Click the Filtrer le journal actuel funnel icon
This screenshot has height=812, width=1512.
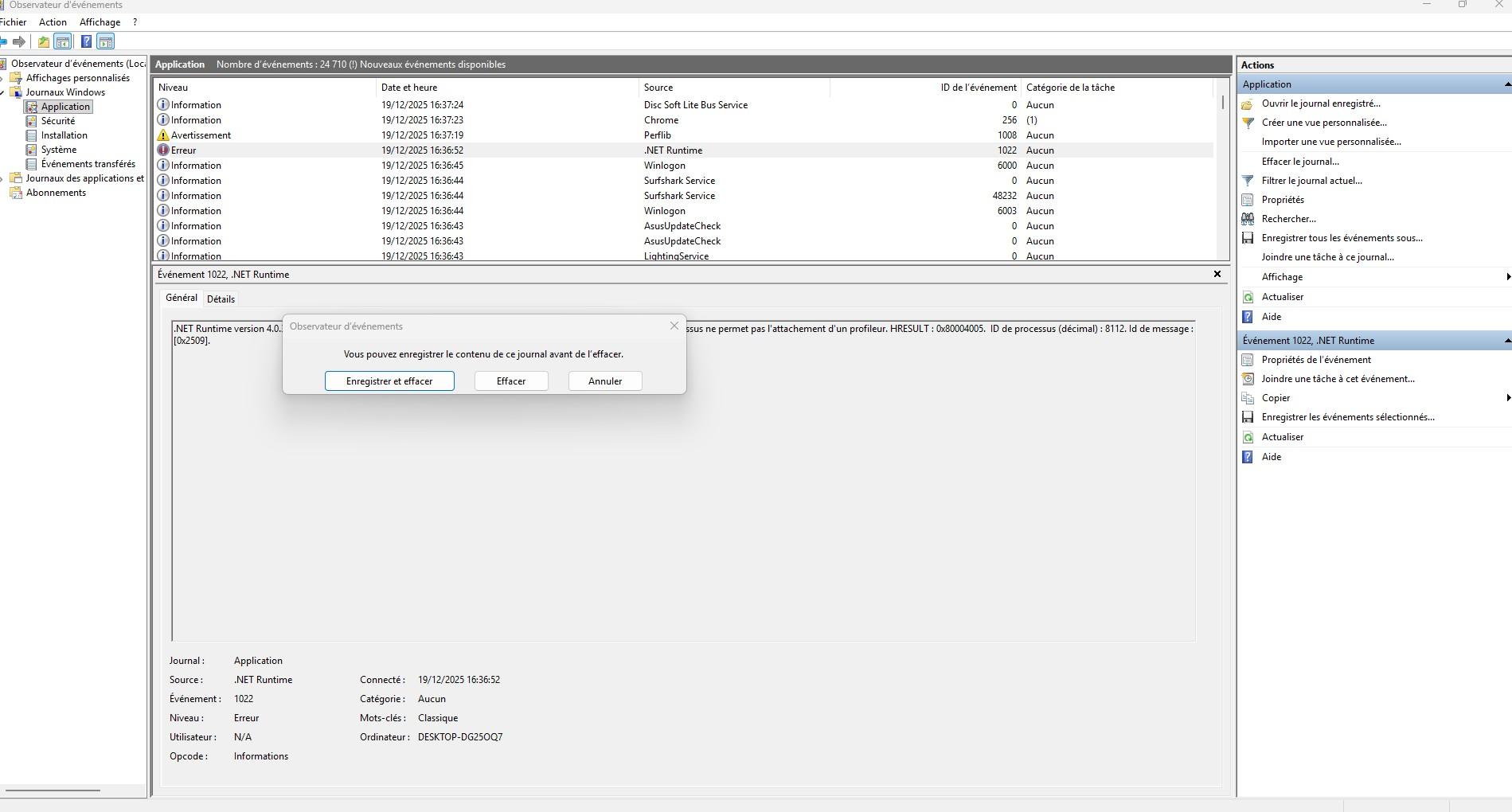(x=1248, y=181)
